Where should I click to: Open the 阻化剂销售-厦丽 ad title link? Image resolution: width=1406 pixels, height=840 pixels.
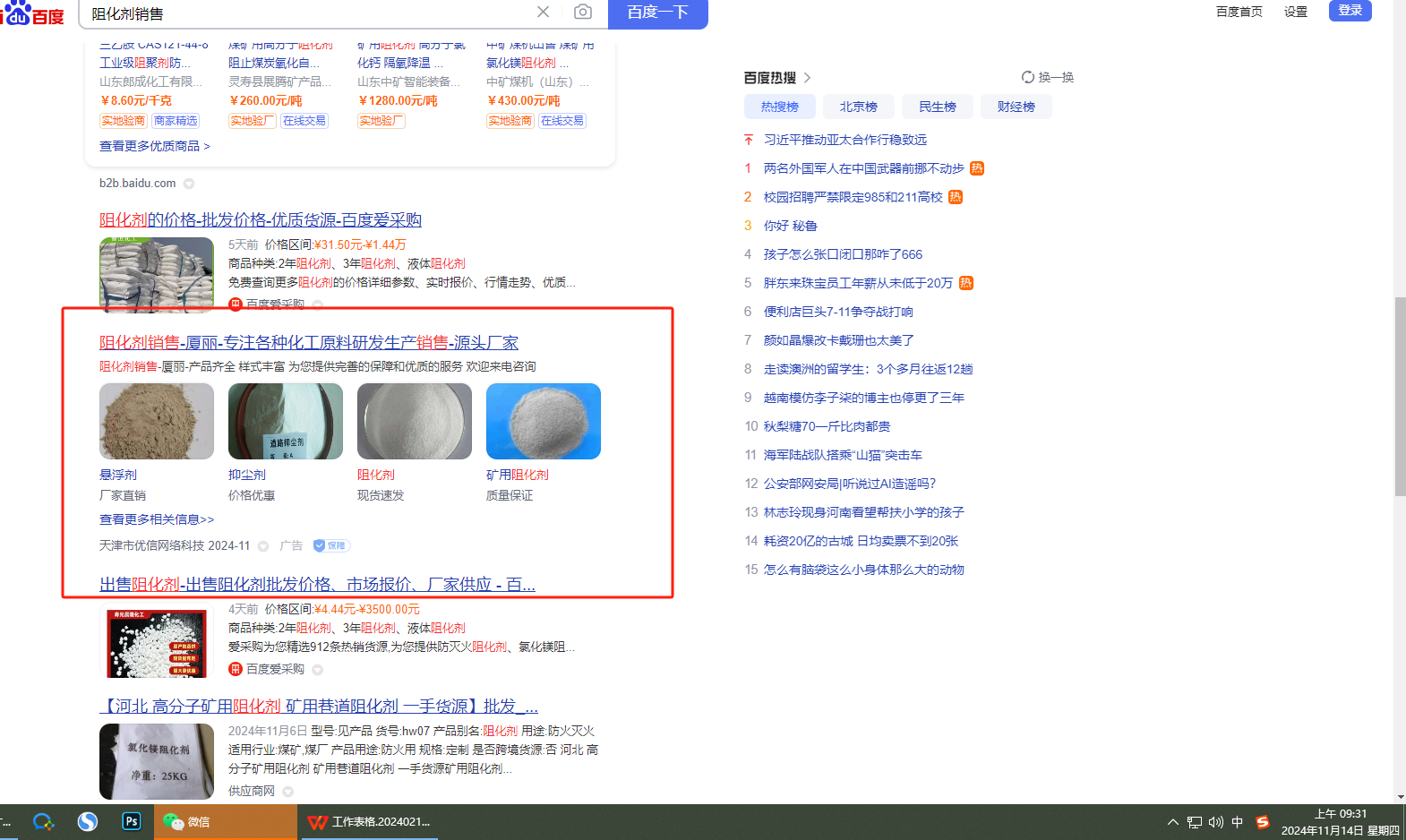(x=309, y=343)
